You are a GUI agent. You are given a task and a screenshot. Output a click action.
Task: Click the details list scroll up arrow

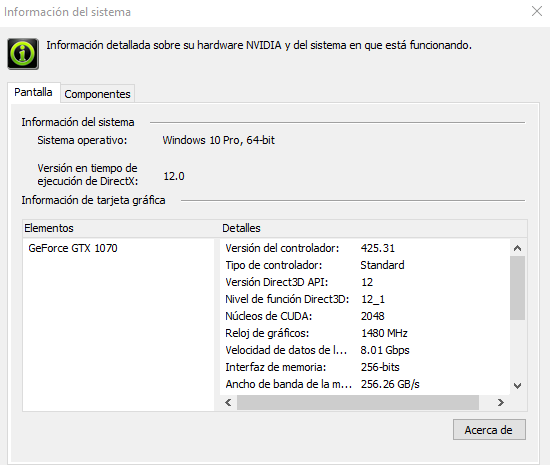[517, 248]
